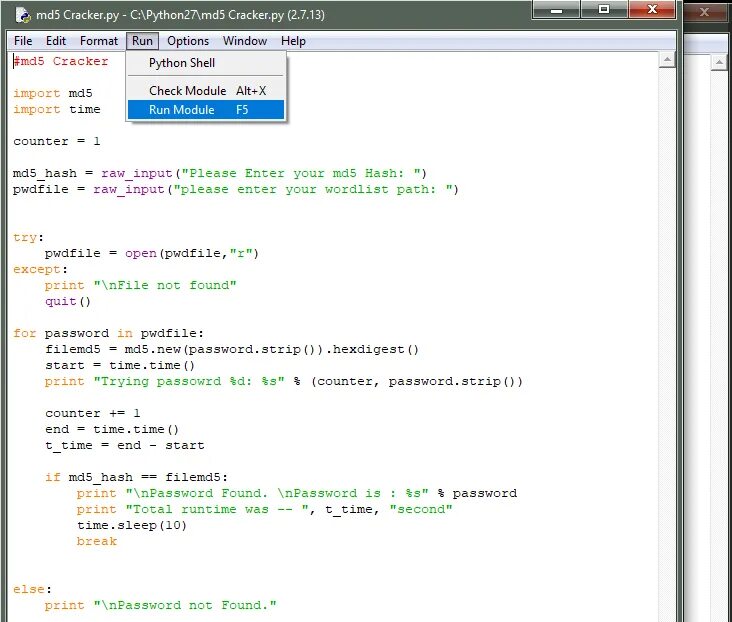Click the '\nFile not found' print line
This screenshot has height=622, width=732.
click(x=141, y=285)
